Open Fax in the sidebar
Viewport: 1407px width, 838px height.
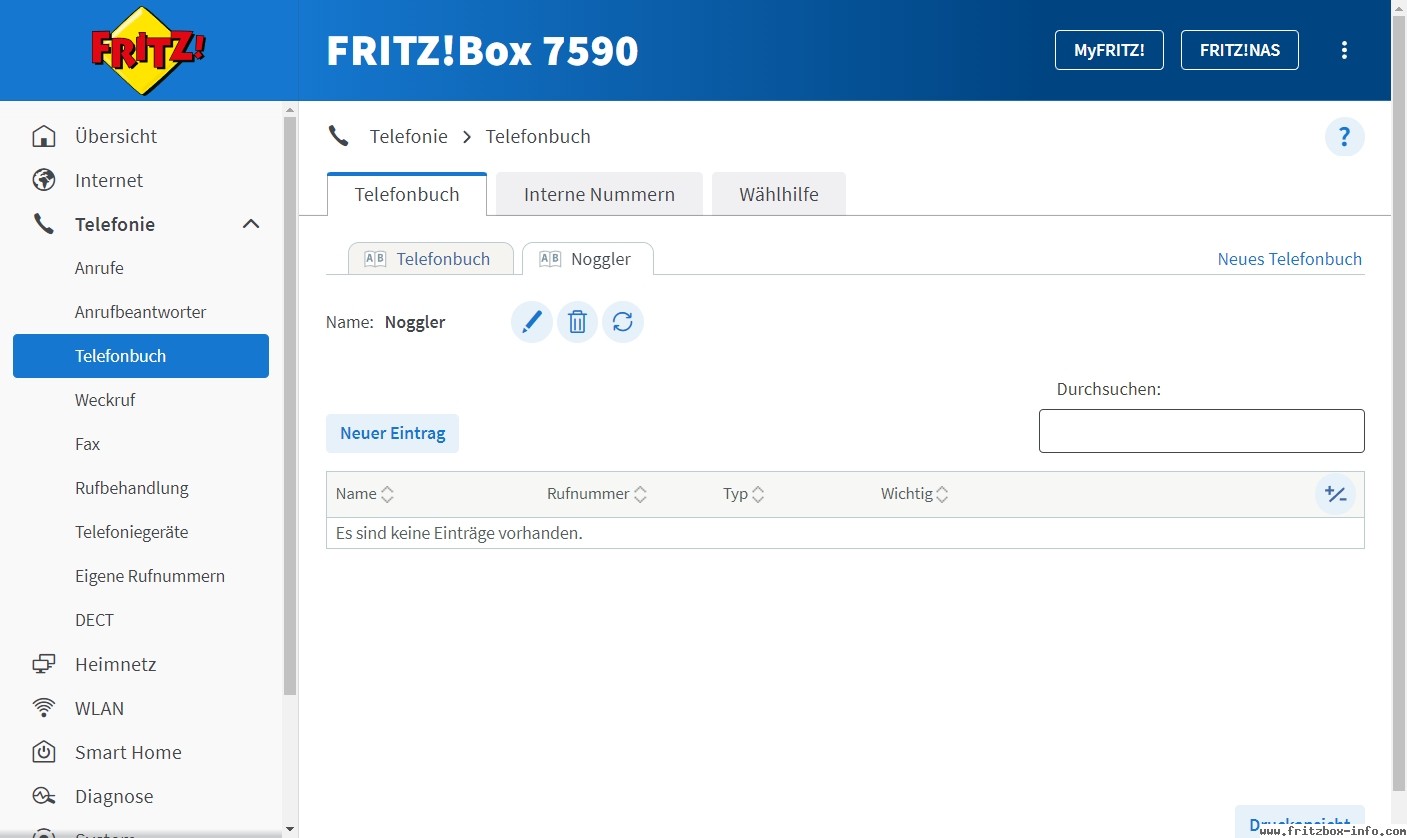[x=87, y=444]
